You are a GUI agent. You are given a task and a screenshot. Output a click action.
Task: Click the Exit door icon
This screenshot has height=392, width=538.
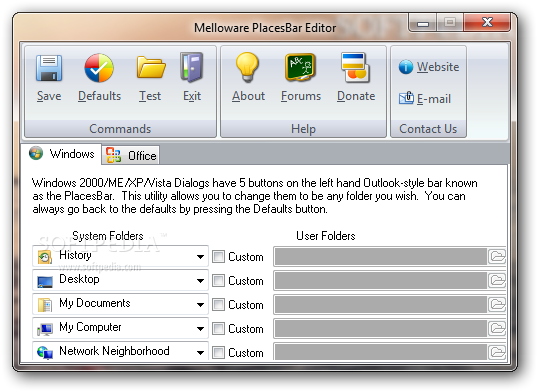tap(192, 67)
